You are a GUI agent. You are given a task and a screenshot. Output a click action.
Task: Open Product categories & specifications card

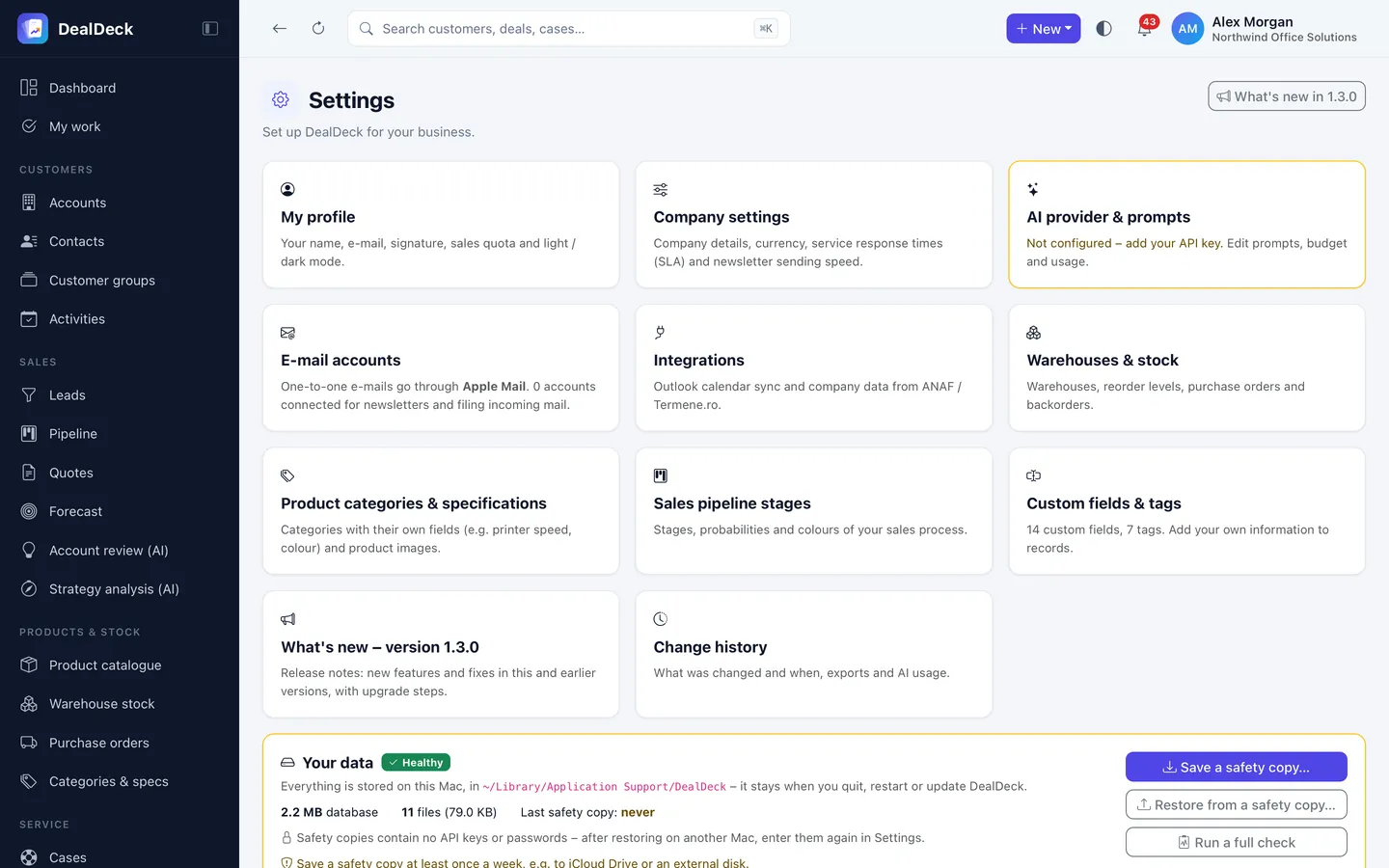[441, 511]
